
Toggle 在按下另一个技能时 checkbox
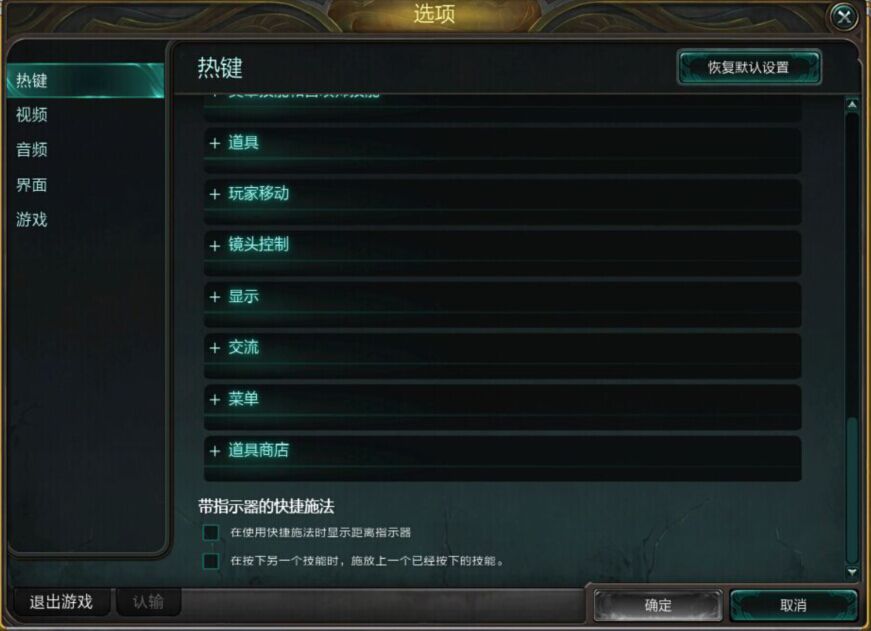pyautogui.click(x=211, y=561)
